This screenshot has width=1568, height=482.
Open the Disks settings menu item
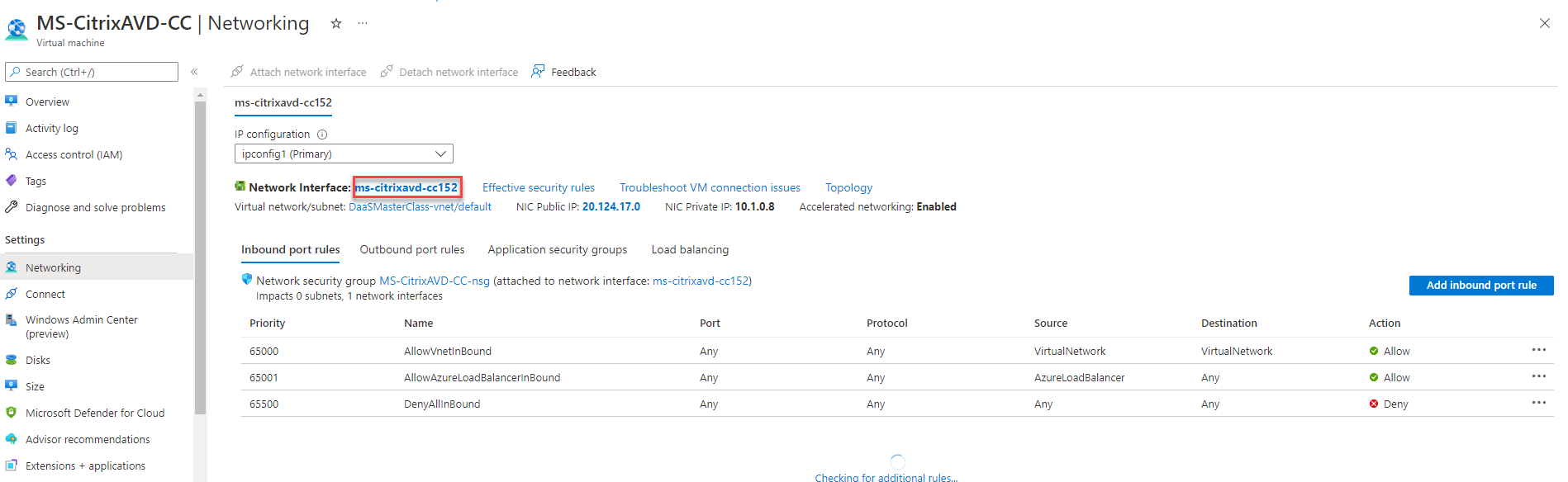(x=38, y=360)
